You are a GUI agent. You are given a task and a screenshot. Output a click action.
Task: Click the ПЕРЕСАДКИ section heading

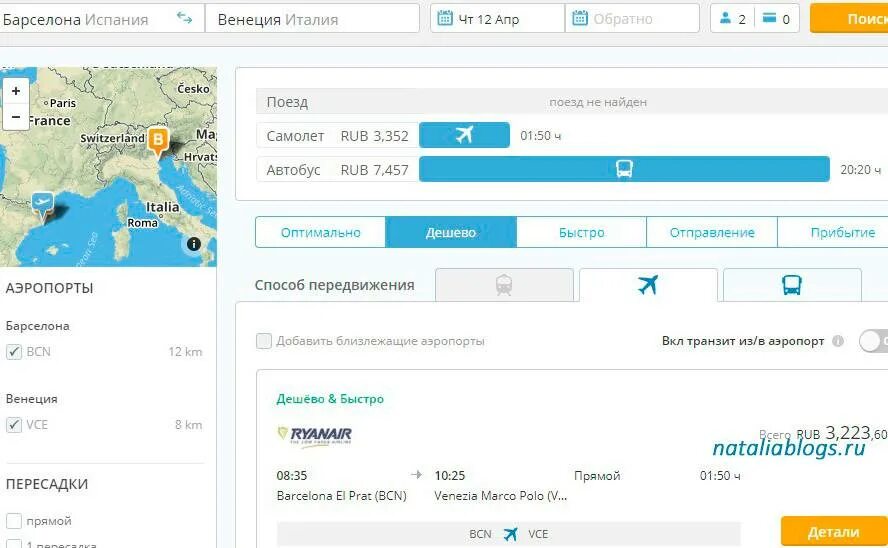pos(47,484)
